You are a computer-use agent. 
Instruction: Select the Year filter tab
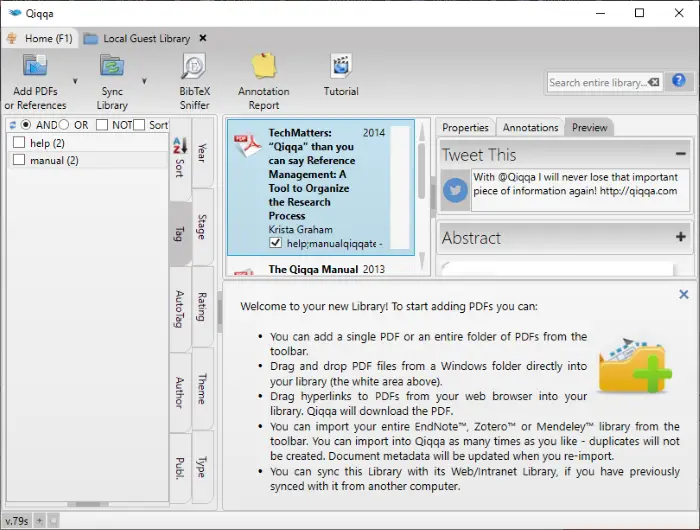click(202, 153)
